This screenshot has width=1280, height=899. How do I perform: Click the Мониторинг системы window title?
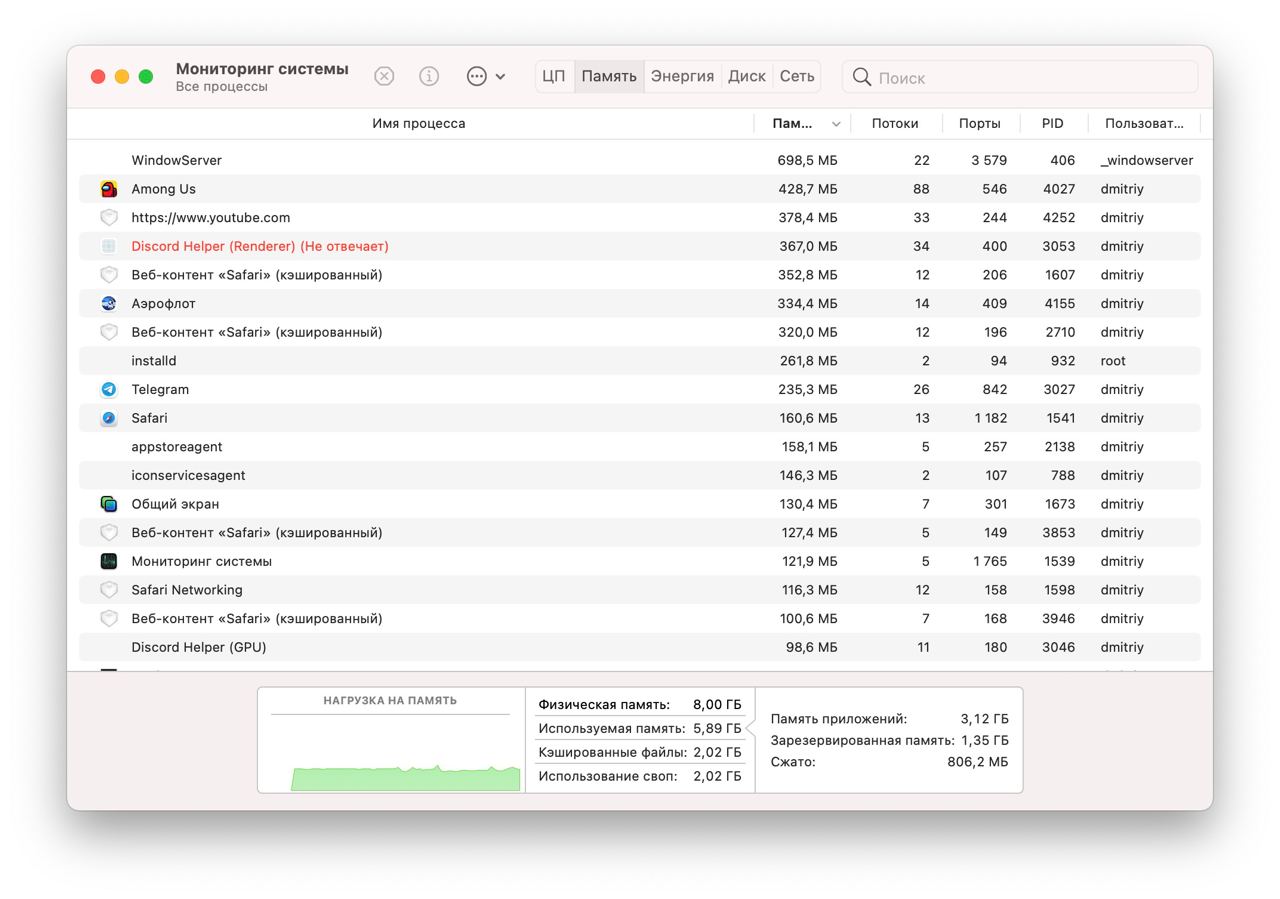[x=262, y=69]
